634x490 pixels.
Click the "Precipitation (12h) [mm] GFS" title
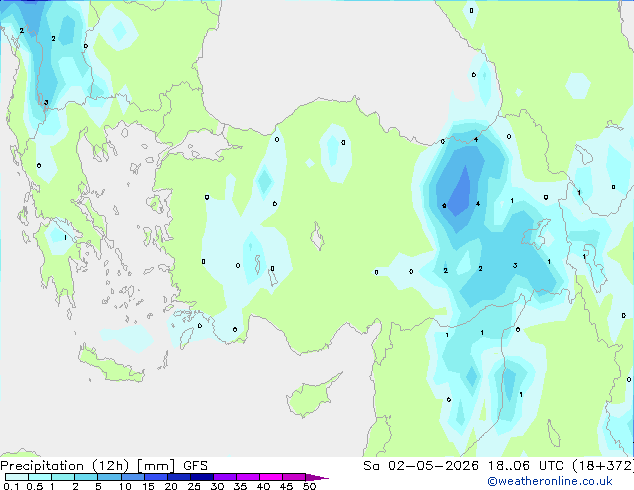(104, 466)
